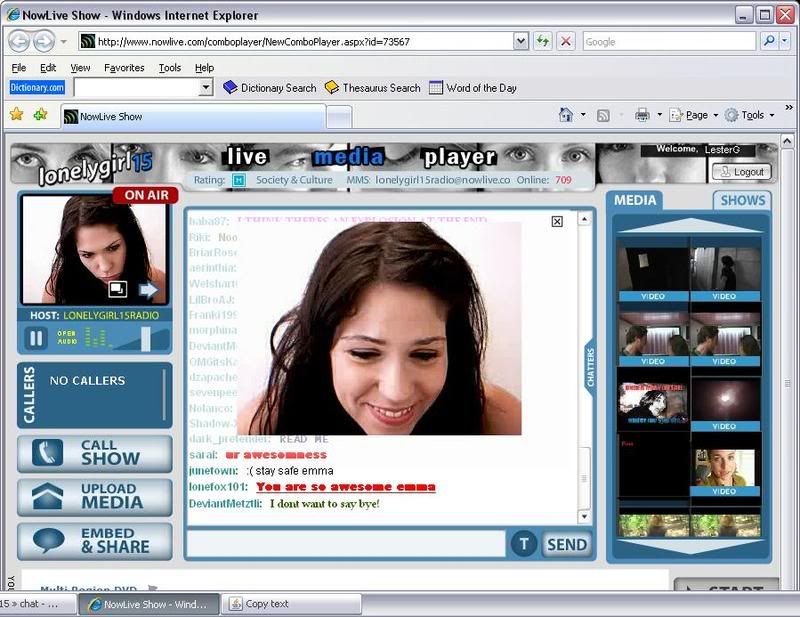The width and height of the screenshot is (800, 617).
Task: Open the View menu
Action: pyautogui.click(x=80, y=67)
